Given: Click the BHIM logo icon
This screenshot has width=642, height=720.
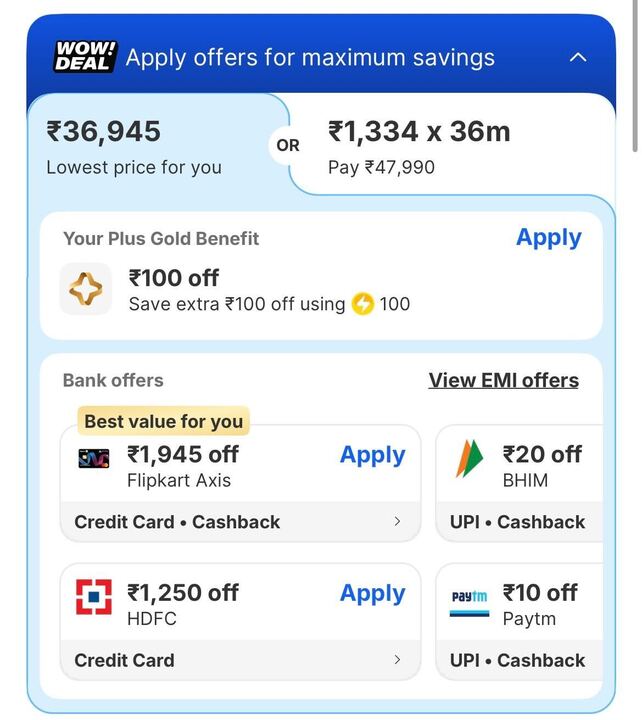Looking at the screenshot, I should [x=469, y=459].
